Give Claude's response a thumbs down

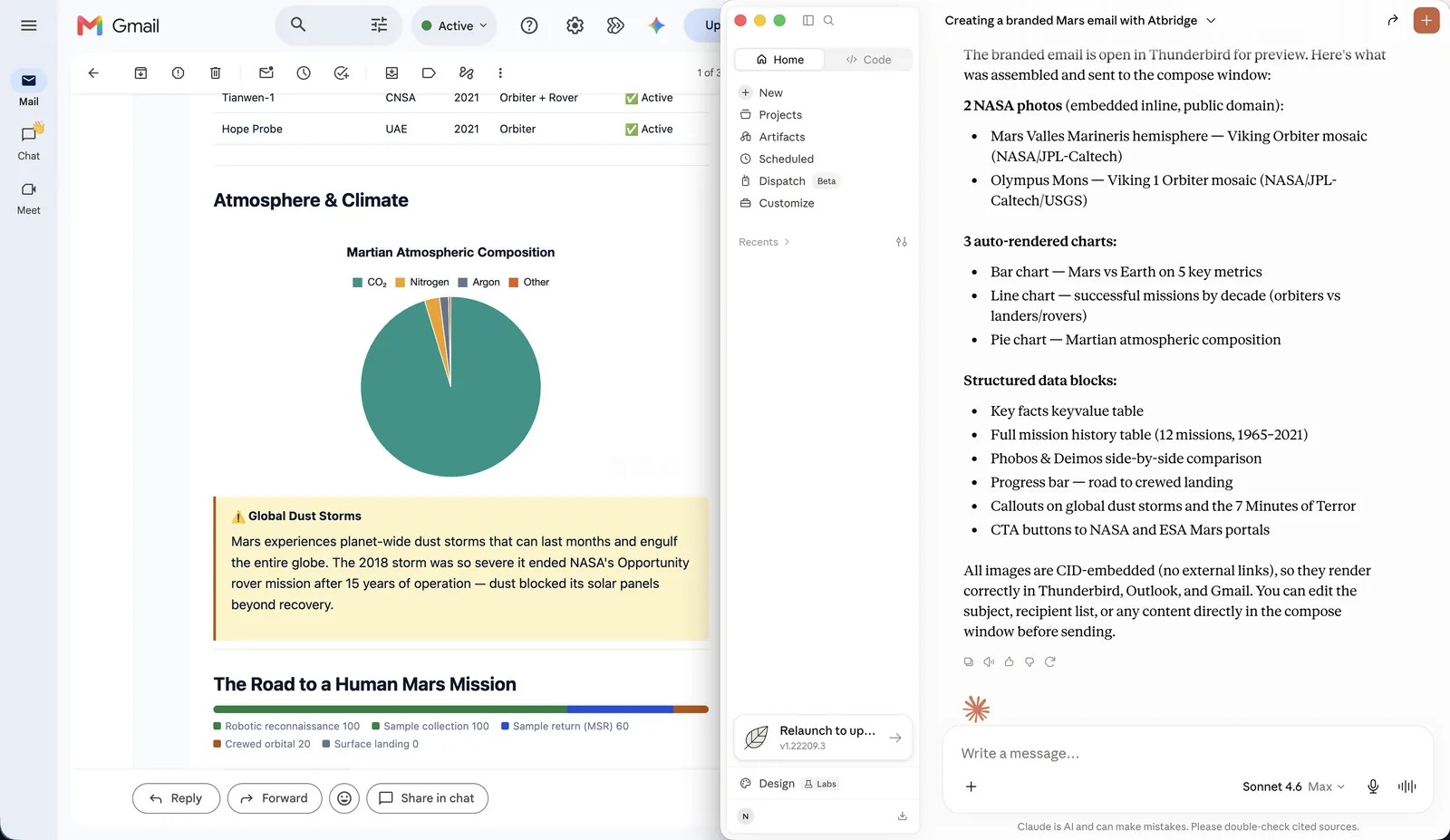click(x=1029, y=661)
